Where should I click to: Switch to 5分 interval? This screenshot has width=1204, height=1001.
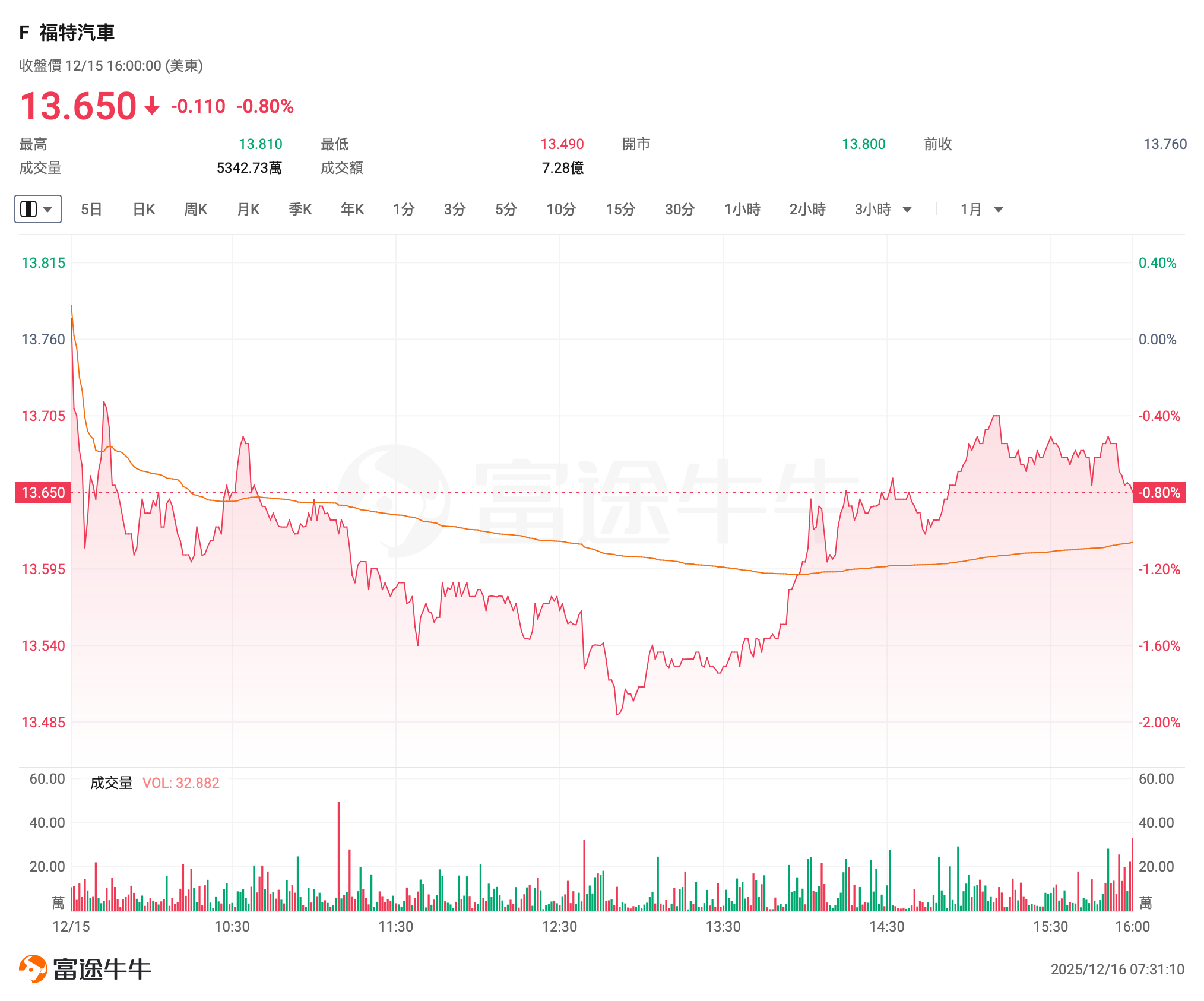(x=506, y=210)
